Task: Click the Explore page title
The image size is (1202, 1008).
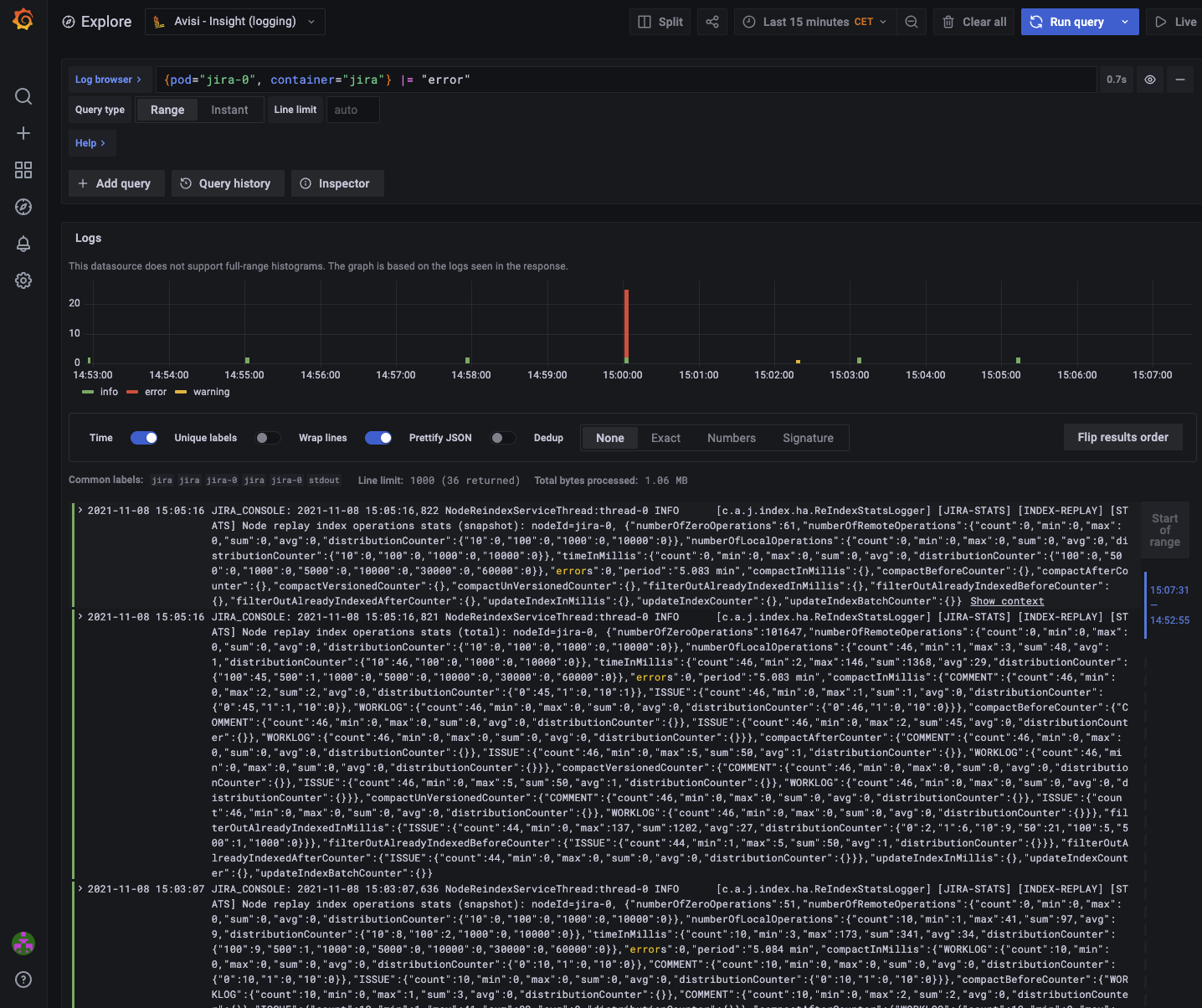Action: pyautogui.click(x=106, y=22)
